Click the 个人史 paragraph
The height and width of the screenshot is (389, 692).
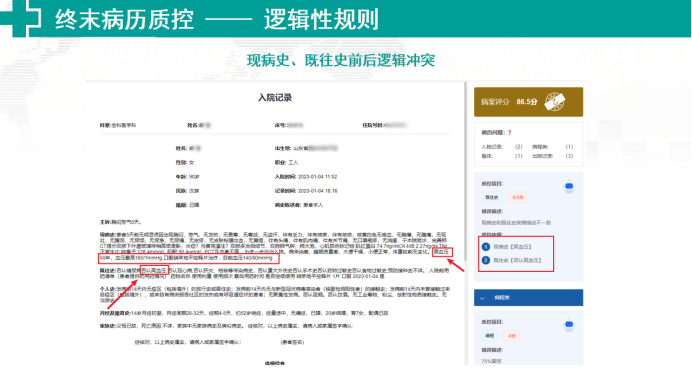point(274,294)
